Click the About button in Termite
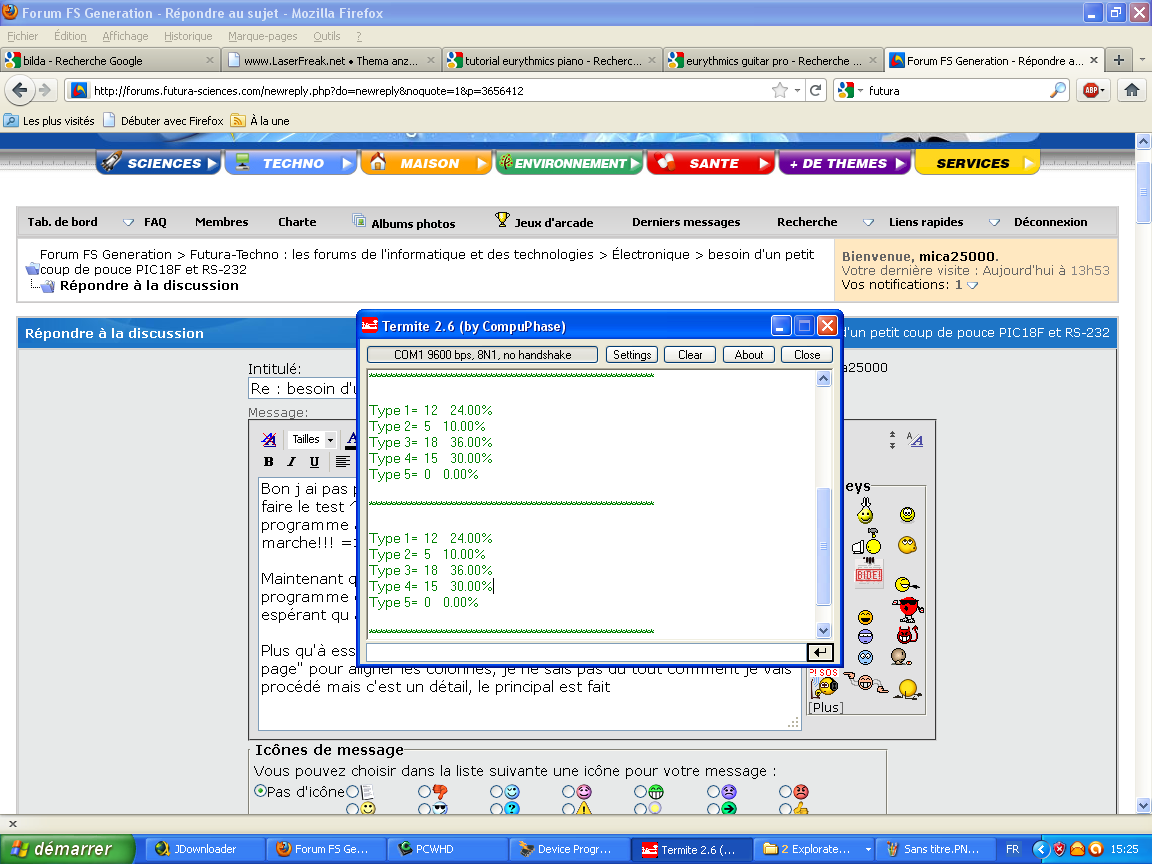Screen dimensions: 1152x864 [x=749, y=354]
